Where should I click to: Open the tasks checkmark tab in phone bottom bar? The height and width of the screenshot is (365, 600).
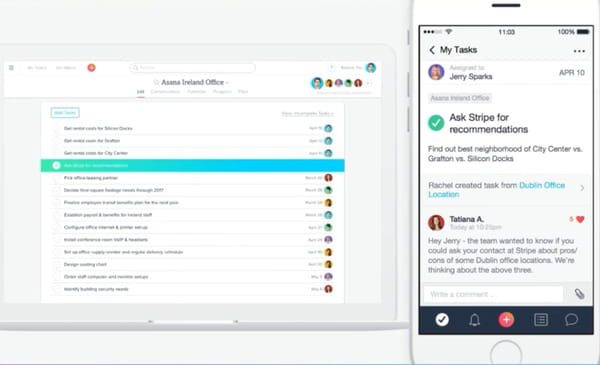click(442, 319)
